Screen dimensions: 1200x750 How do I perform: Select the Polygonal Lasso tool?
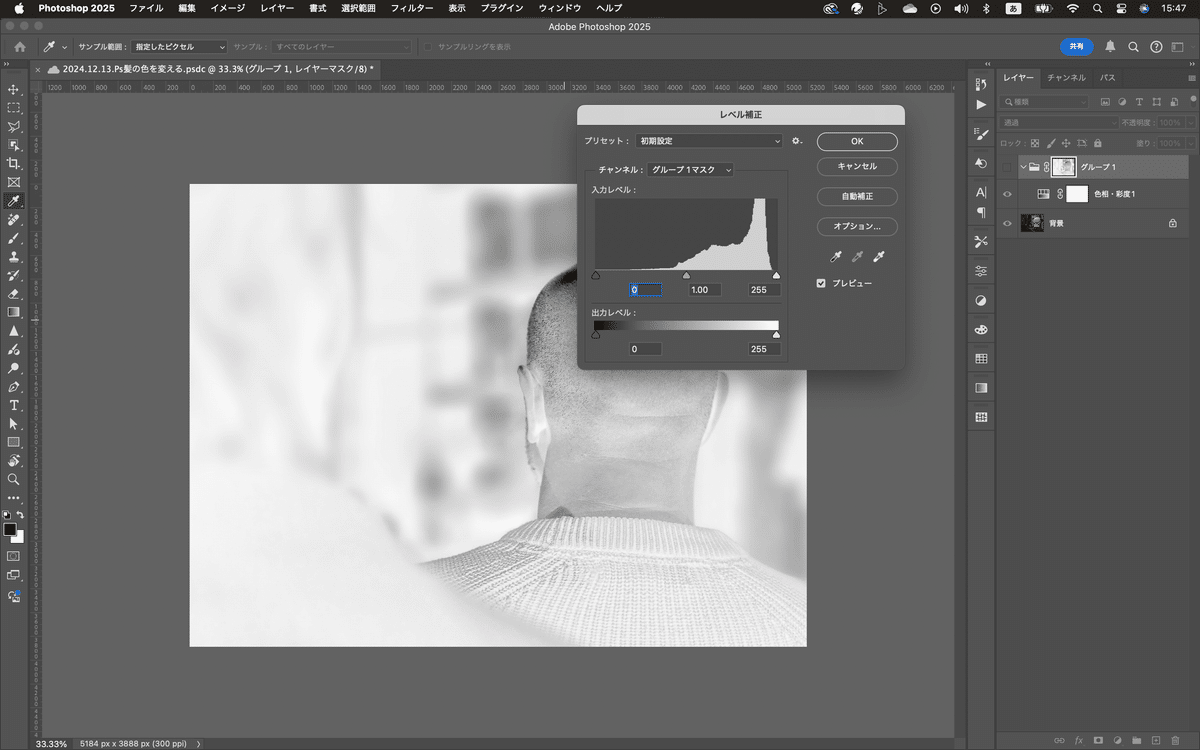pyautogui.click(x=14, y=127)
